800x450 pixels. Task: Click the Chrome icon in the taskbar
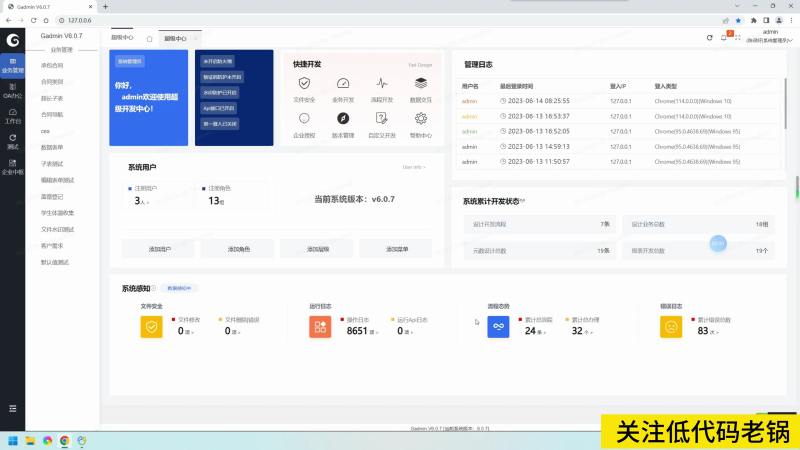click(x=64, y=440)
